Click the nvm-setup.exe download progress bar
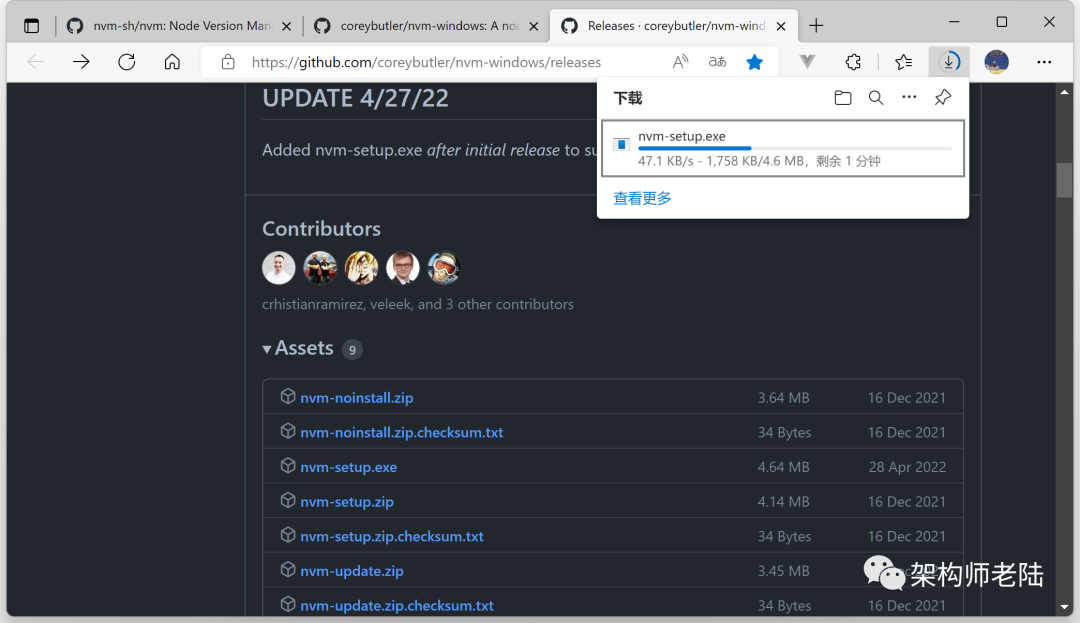The width and height of the screenshot is (1080, 623). 795,148
